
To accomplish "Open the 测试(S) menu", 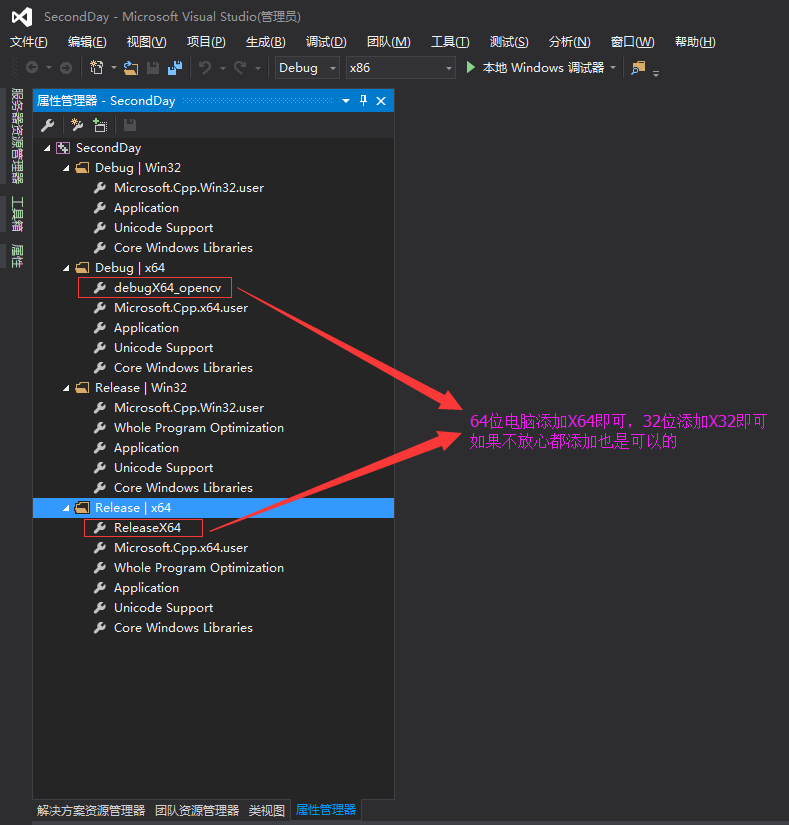I will 509,42.
